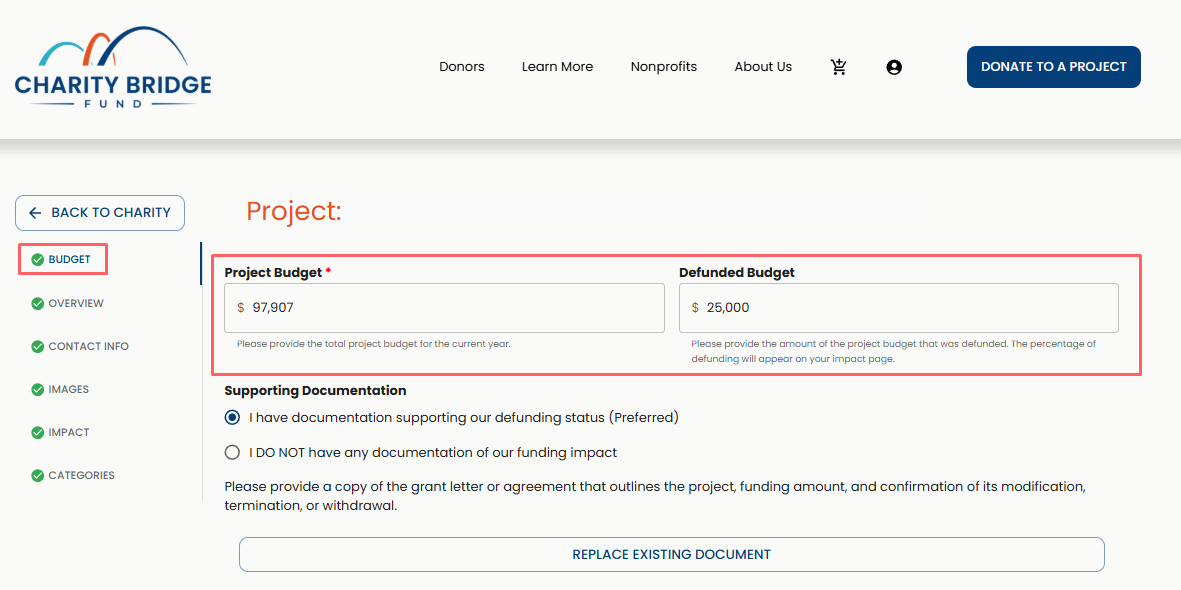Go to the Contact Info section
The width and height of the screenshot is (1181, 590).
(x=88, y=347)
